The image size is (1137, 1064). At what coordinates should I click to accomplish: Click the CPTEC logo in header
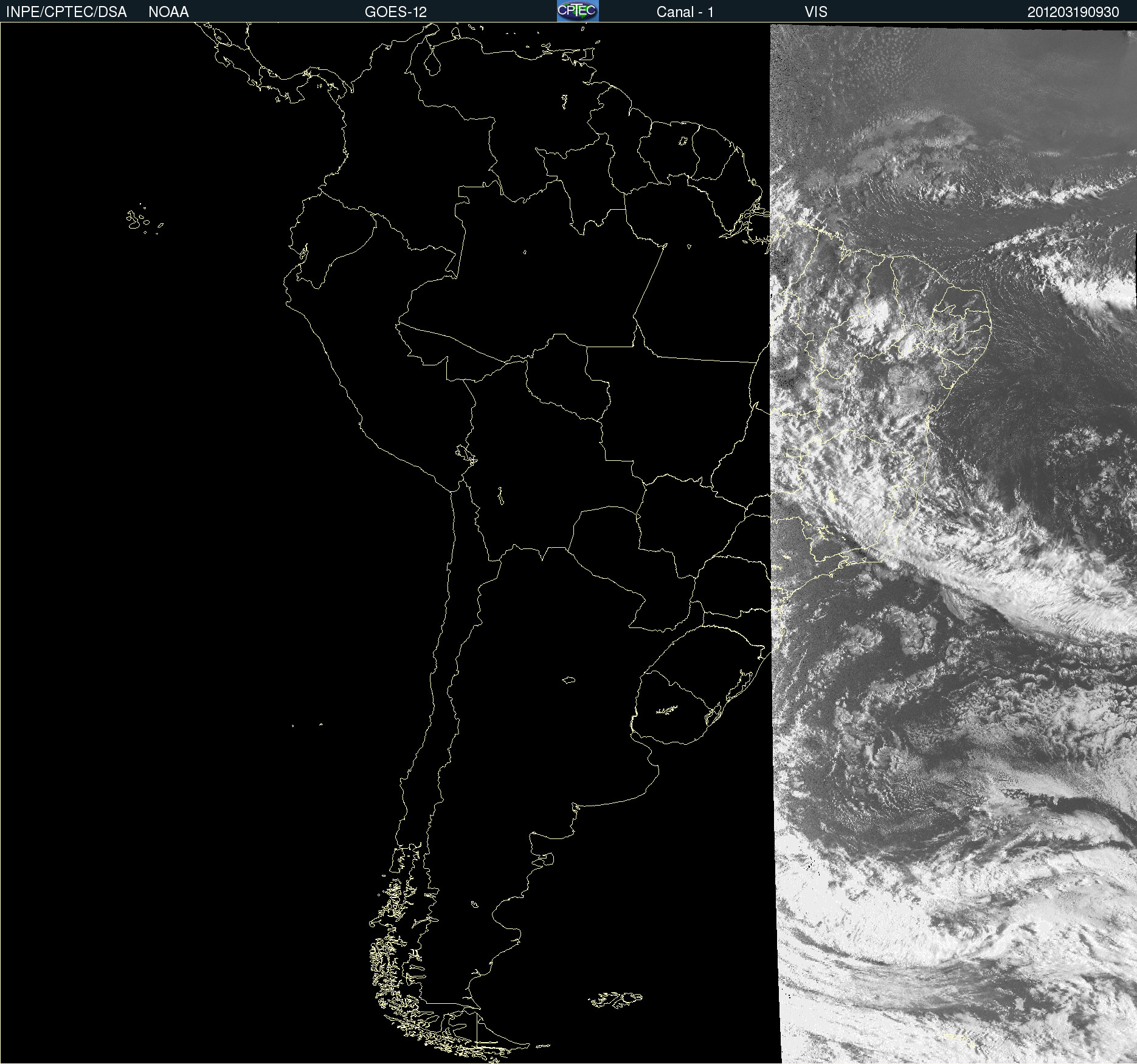pyautogui.click(x=578, y=11)
